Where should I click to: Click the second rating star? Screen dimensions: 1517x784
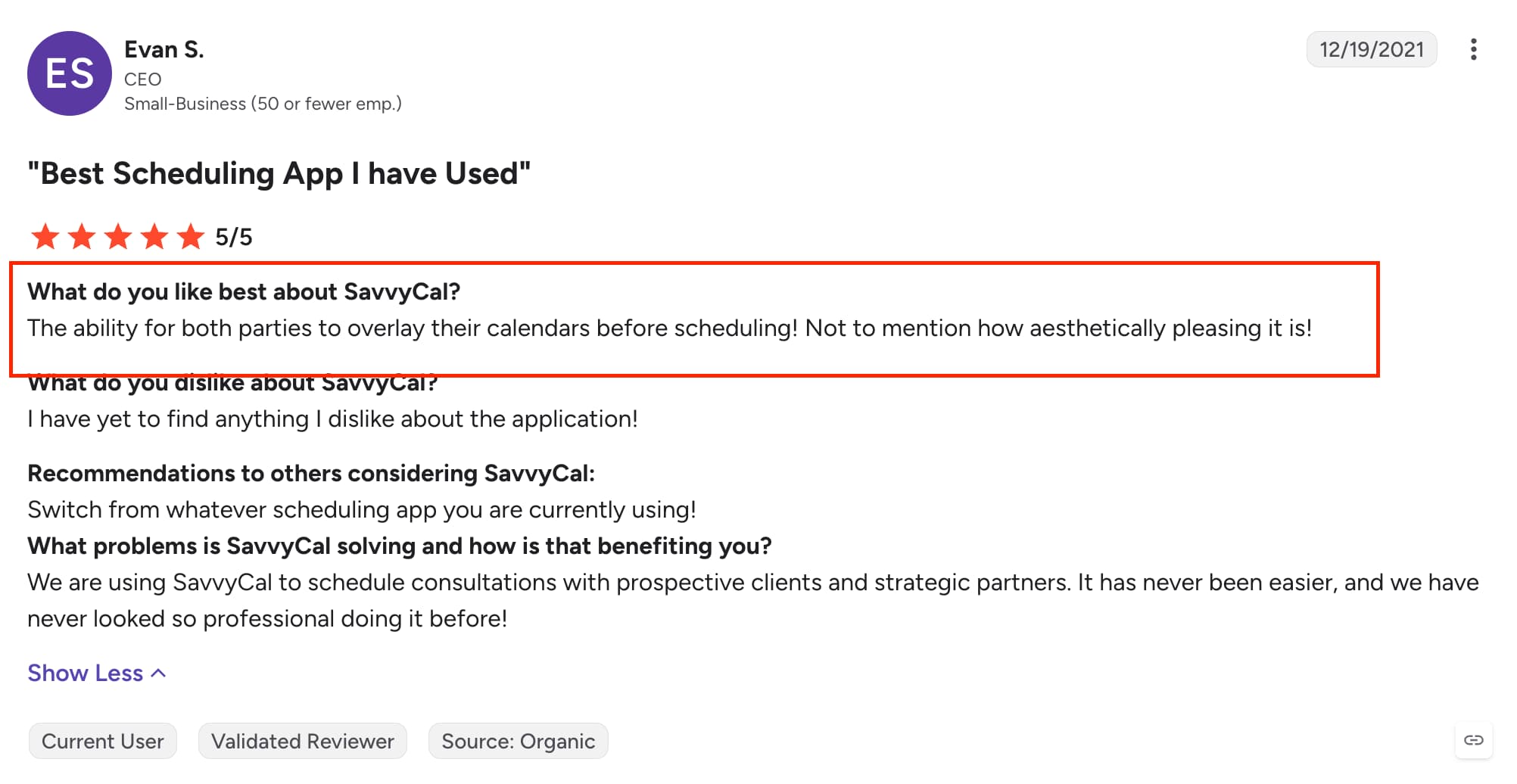(82, 237)
